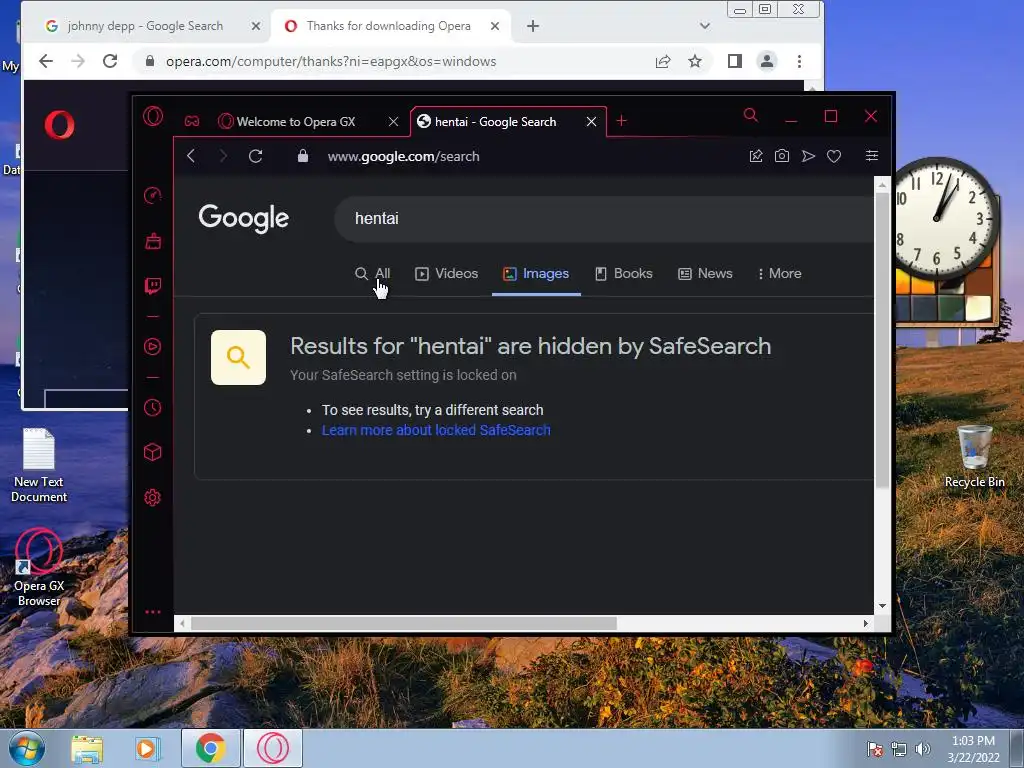Select the Images results tab
1024x768 pixels.
tap(536, 274)
